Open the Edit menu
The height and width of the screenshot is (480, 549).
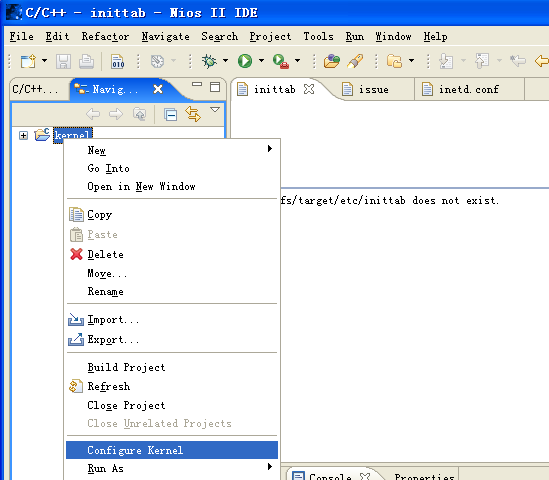(x=57, y=36)
